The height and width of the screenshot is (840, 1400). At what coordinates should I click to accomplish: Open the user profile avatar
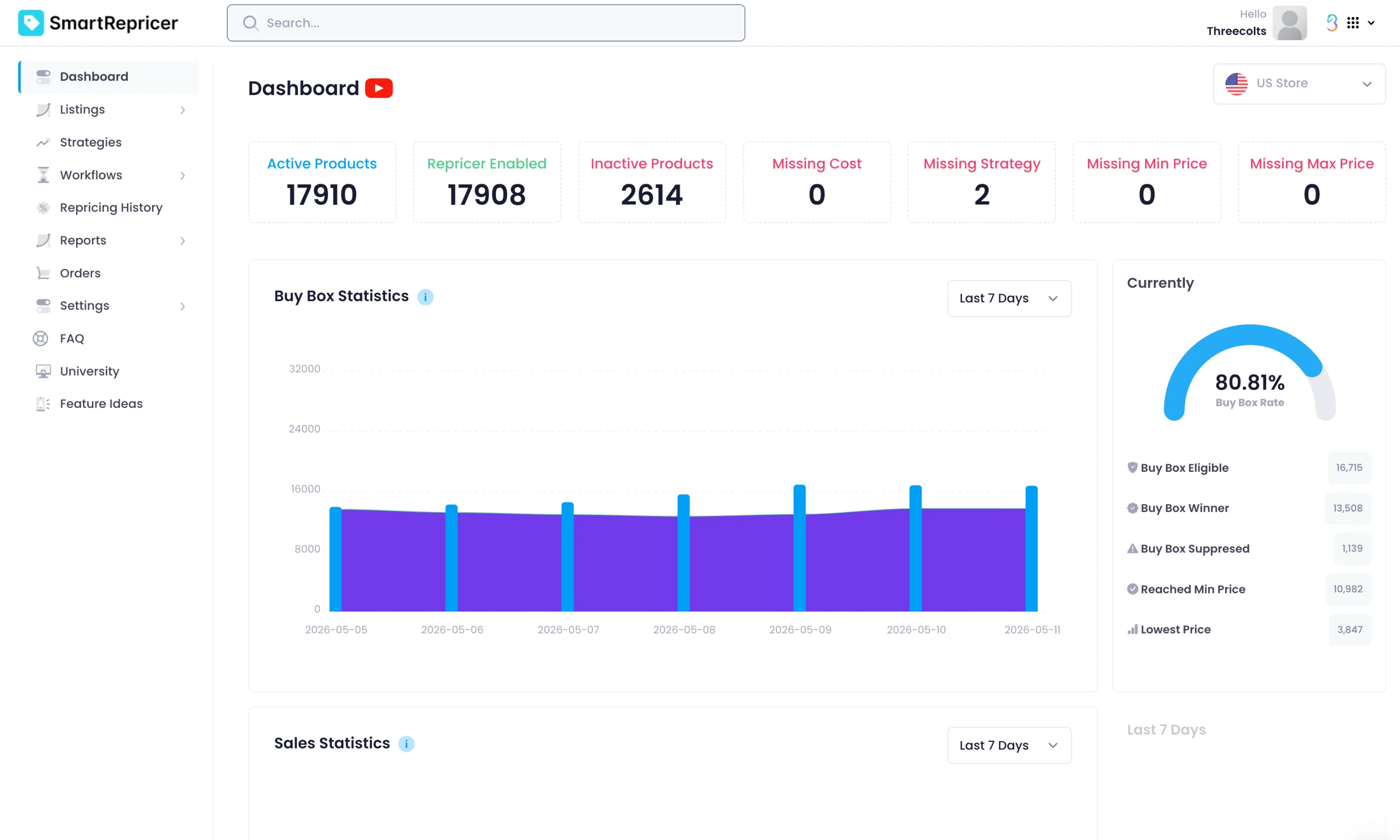[1290, 23]
